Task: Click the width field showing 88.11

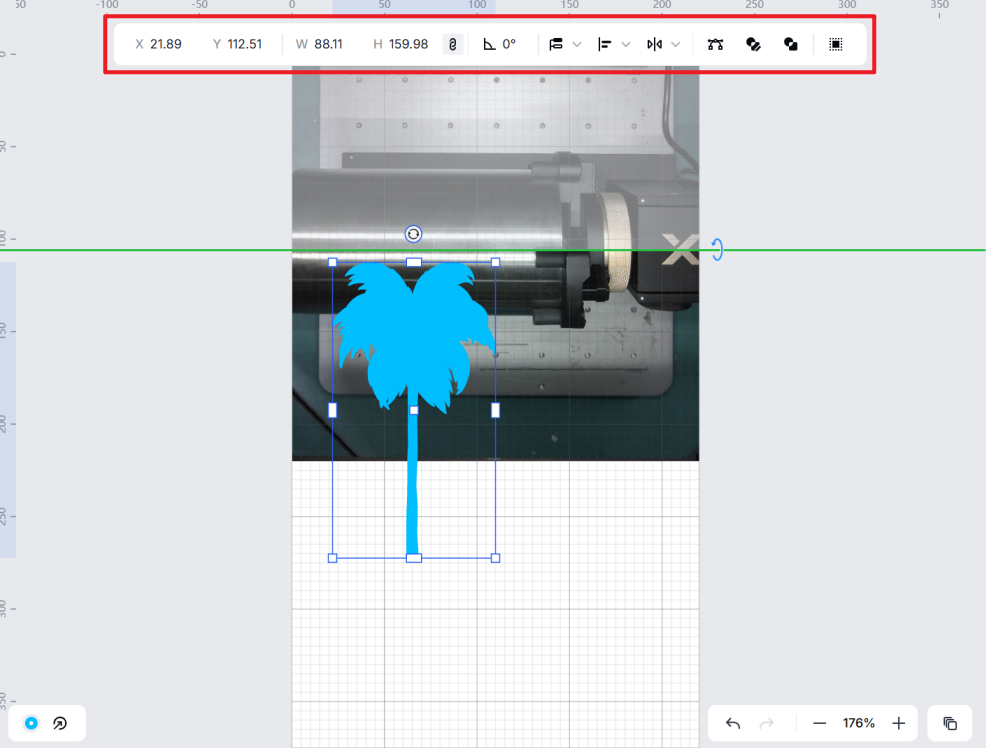Action: coord(328,45)
